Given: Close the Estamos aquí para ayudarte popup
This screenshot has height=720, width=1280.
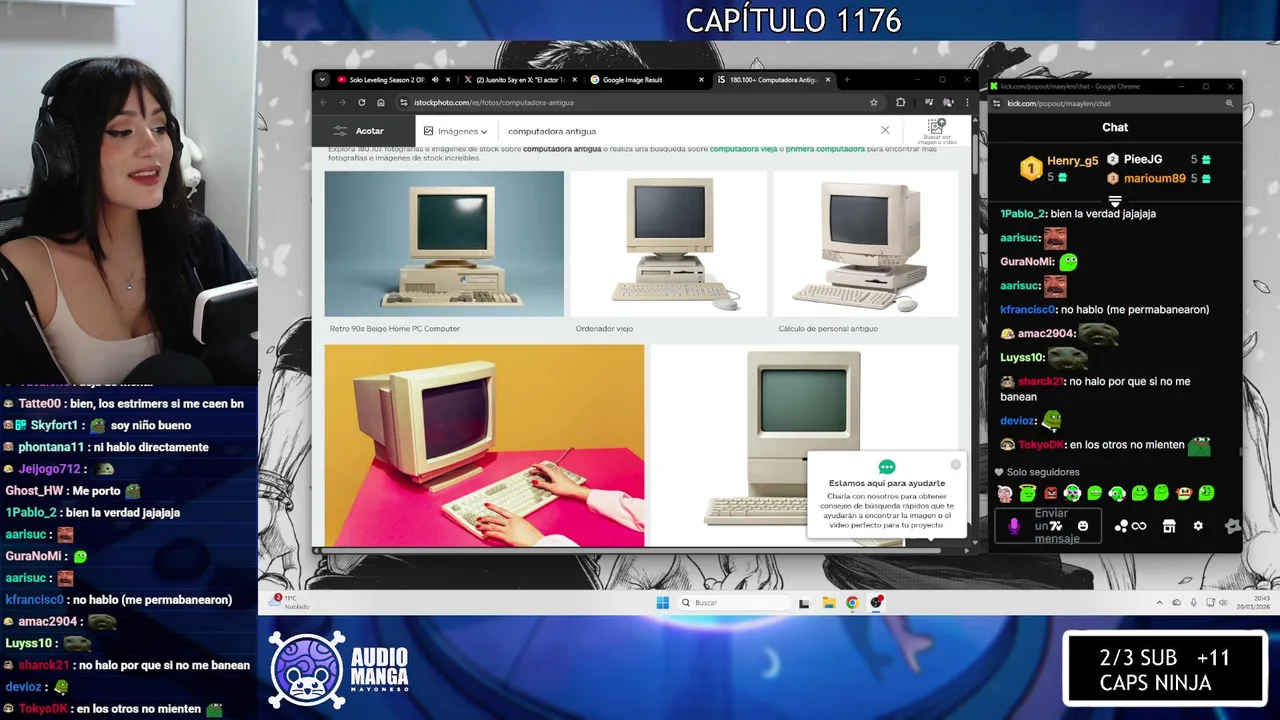Looking at the screenshot, I should [x=955, y=464].
